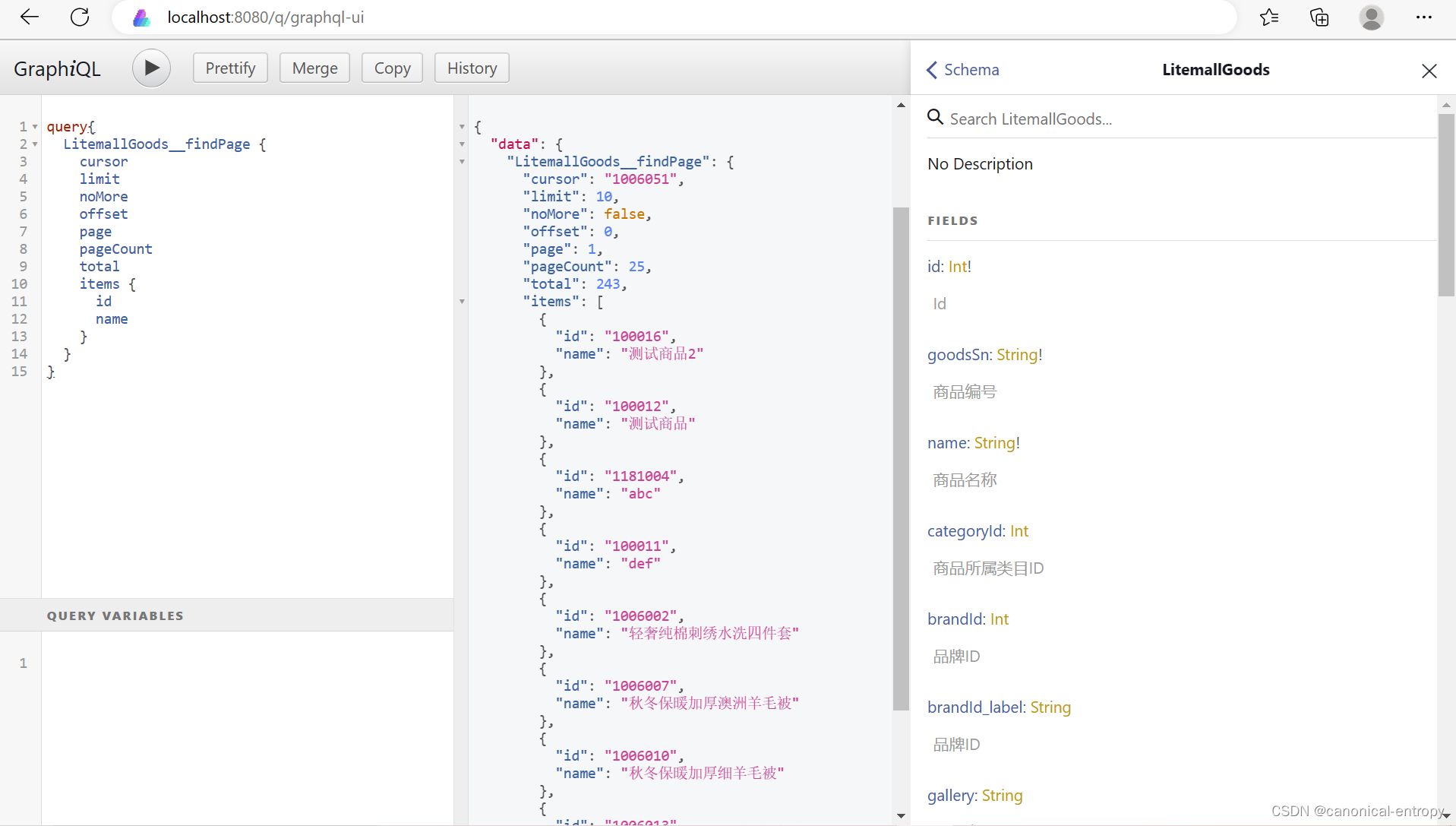Click noMore field in query editor

click(103, 197)
